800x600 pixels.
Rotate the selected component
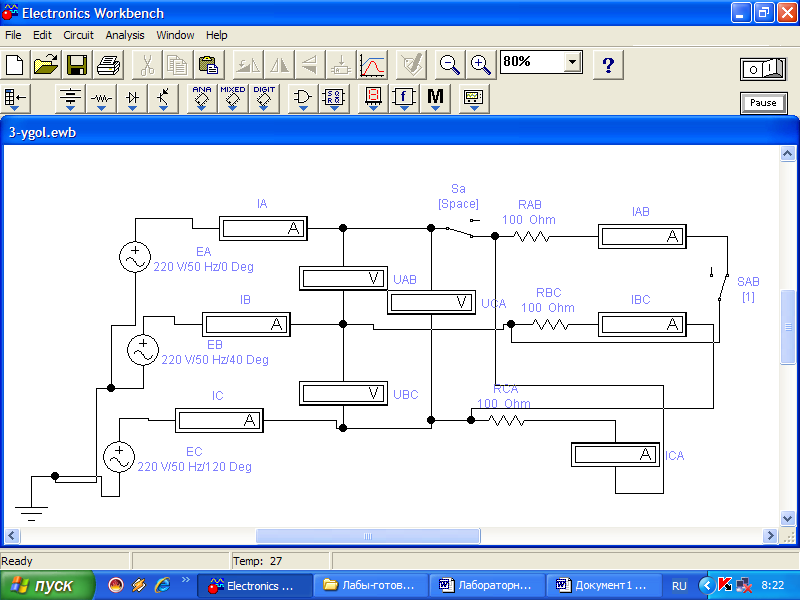tap(248, 65)
